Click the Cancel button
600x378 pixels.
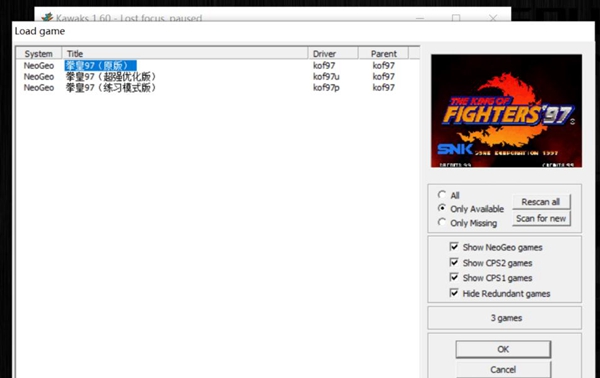[503, 369]
